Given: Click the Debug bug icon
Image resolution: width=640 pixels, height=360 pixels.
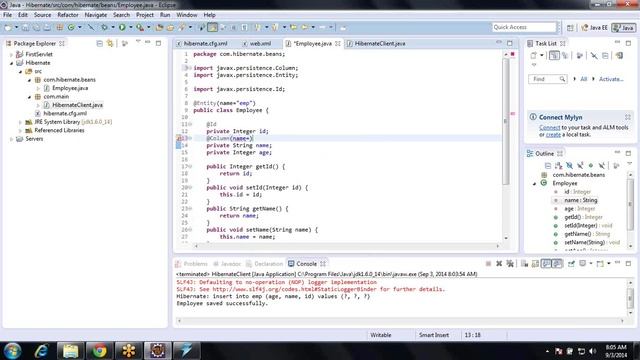Looking at the screenshot, I should click(104, 27).
